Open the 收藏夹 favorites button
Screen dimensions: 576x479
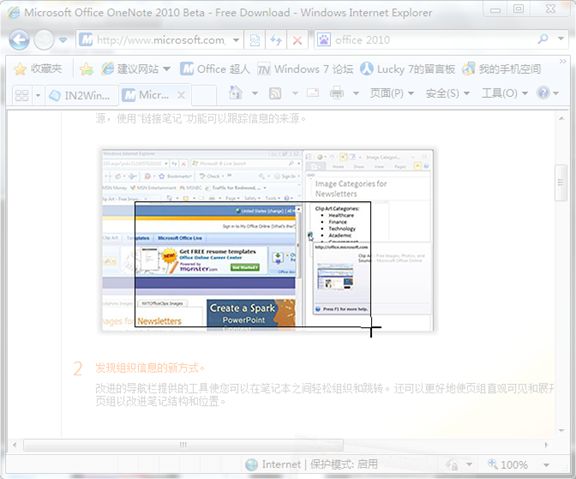coord(38,69)
